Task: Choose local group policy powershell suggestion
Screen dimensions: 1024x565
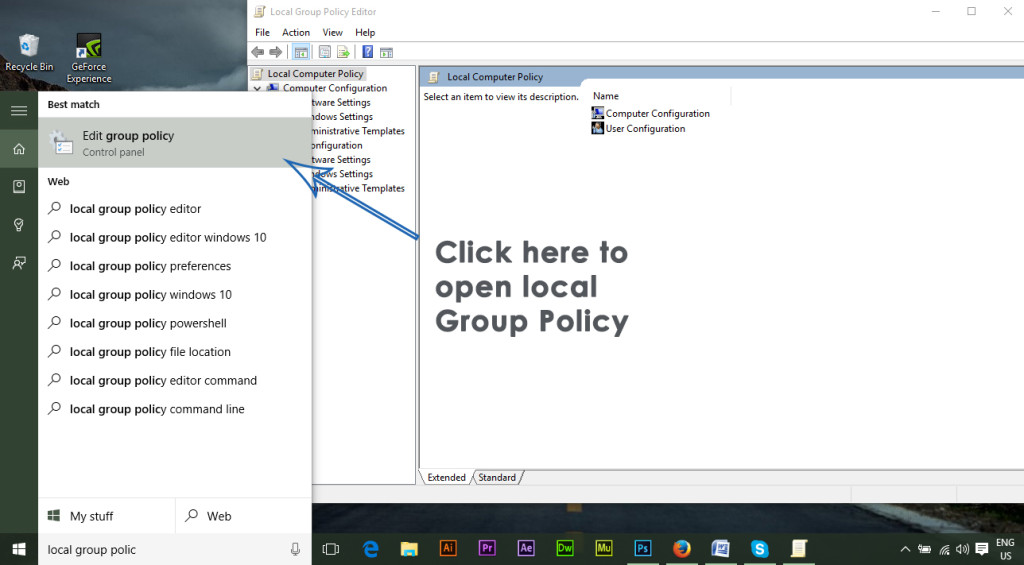Action: (x=174, y=323)
